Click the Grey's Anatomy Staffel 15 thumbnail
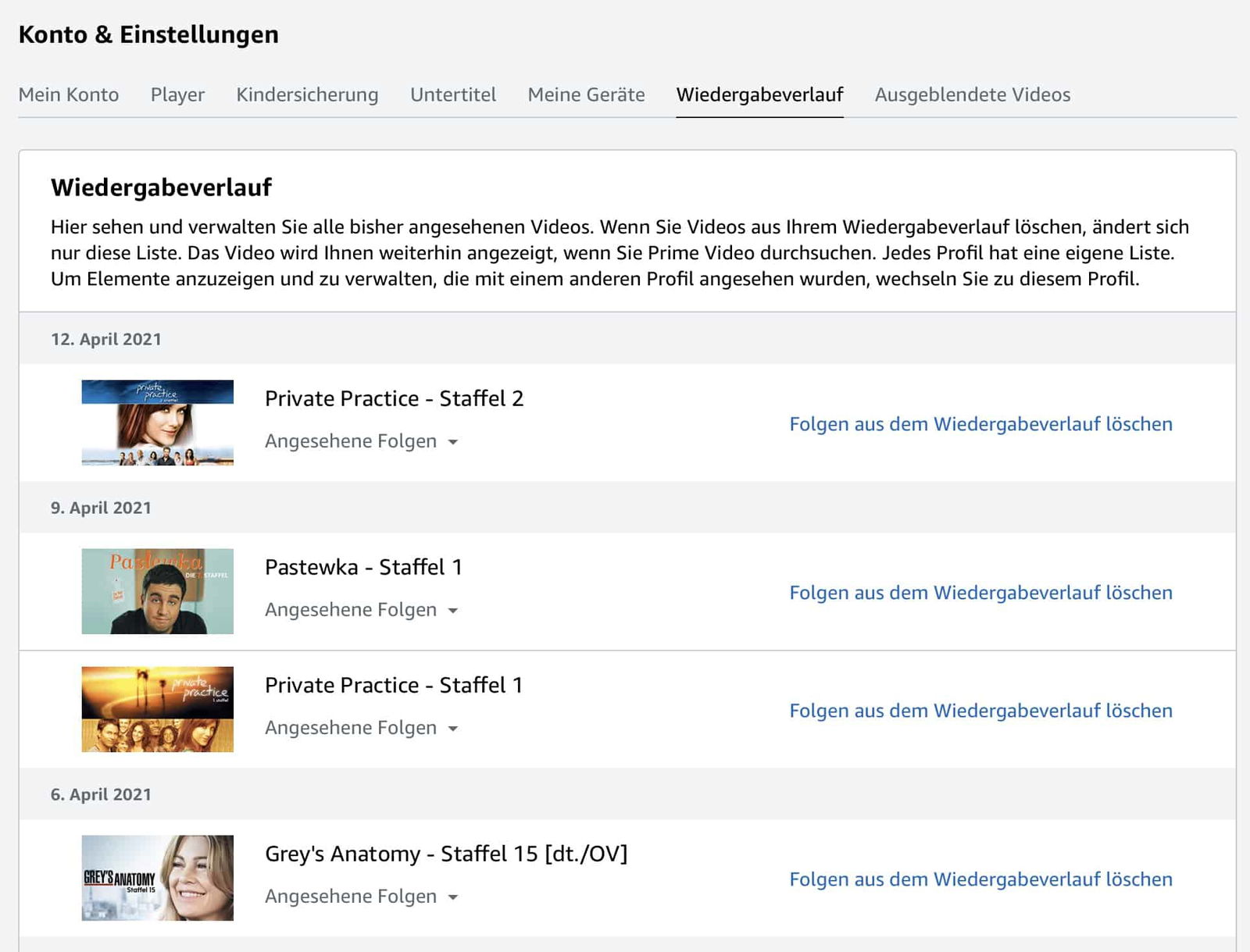Image resolution: width=1250 pixels, height=952 pixels. [157, 878]
